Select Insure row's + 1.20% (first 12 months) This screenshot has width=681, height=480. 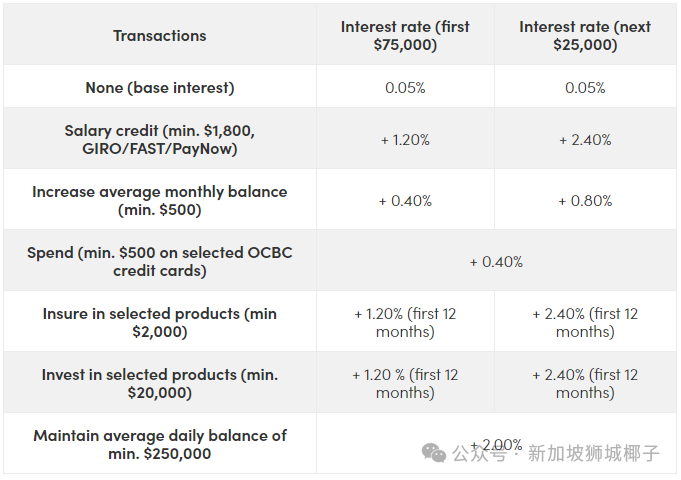click(x=405, y=322)
